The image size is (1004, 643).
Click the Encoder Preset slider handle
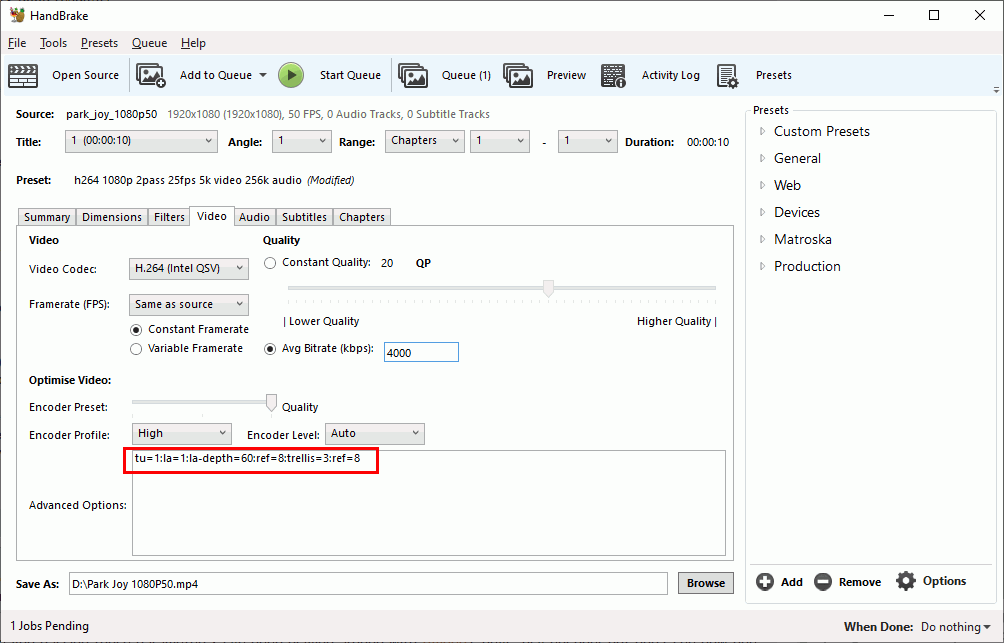pos(271,403)
